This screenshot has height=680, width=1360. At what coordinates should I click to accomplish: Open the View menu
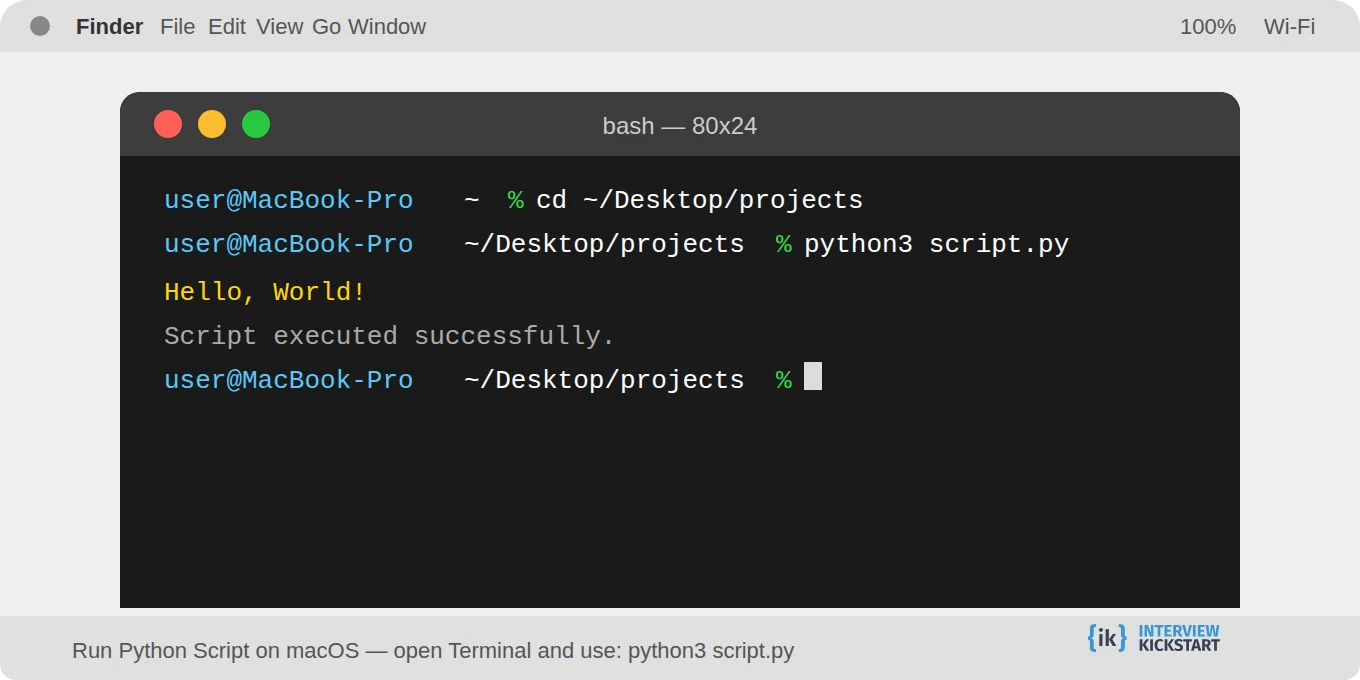point(279,27)
